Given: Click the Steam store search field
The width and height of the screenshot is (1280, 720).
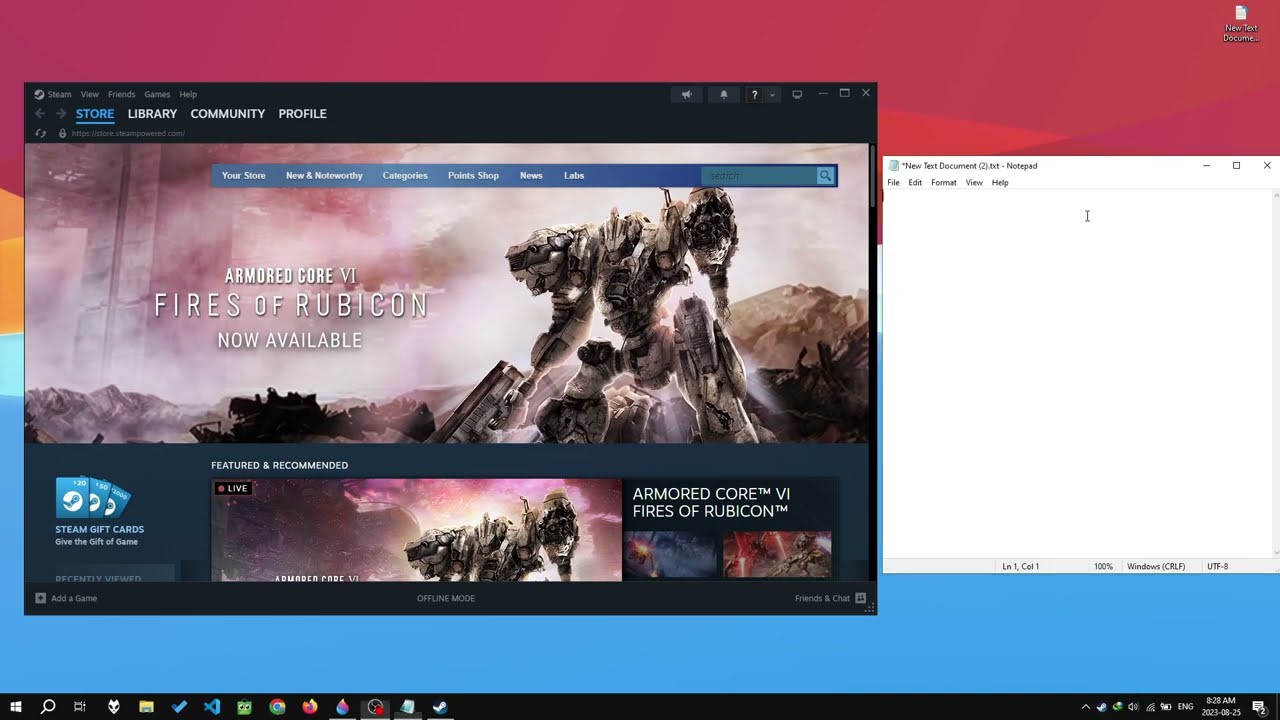Looking at the screenshot, I should pos(759,176).
